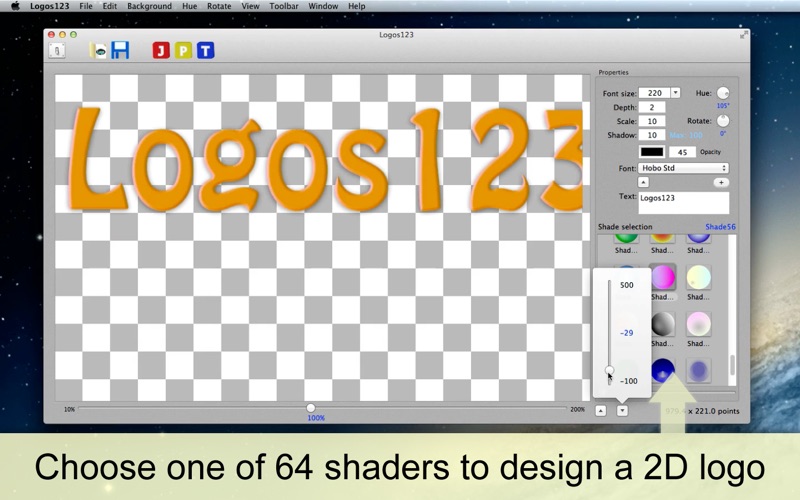This screenshot has height=500, width=800.
Task: Click the up-arrow button below Font dropdown
Action: tap(643, 182)
